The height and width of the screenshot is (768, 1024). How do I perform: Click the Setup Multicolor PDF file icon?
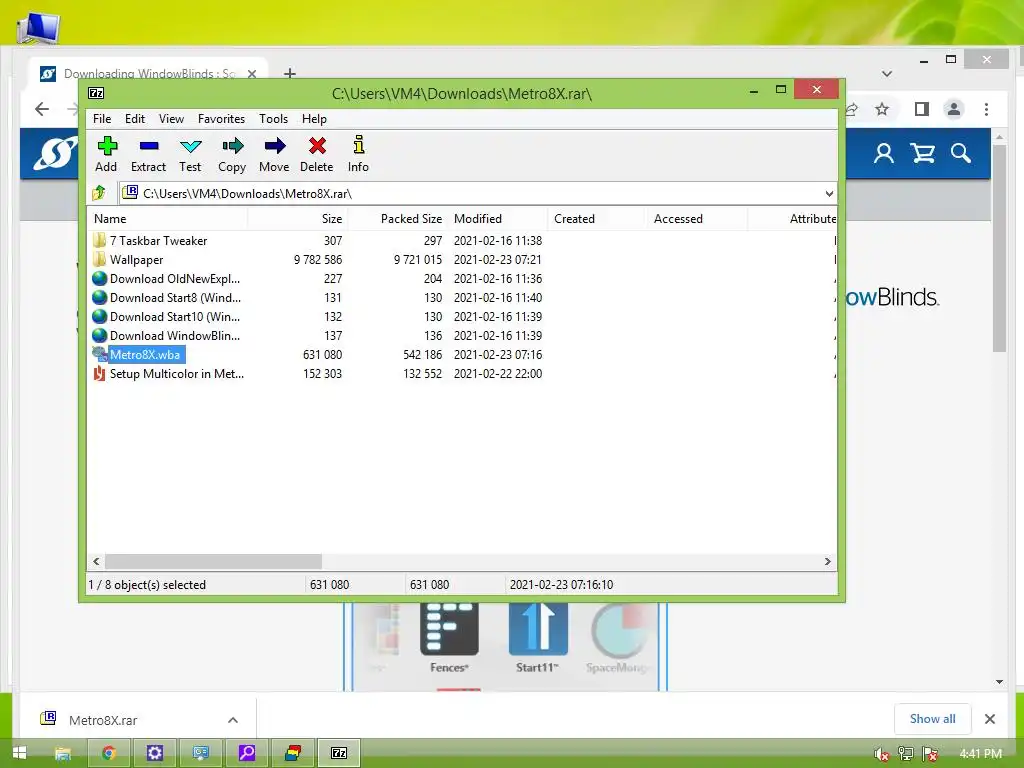point(99,374)
